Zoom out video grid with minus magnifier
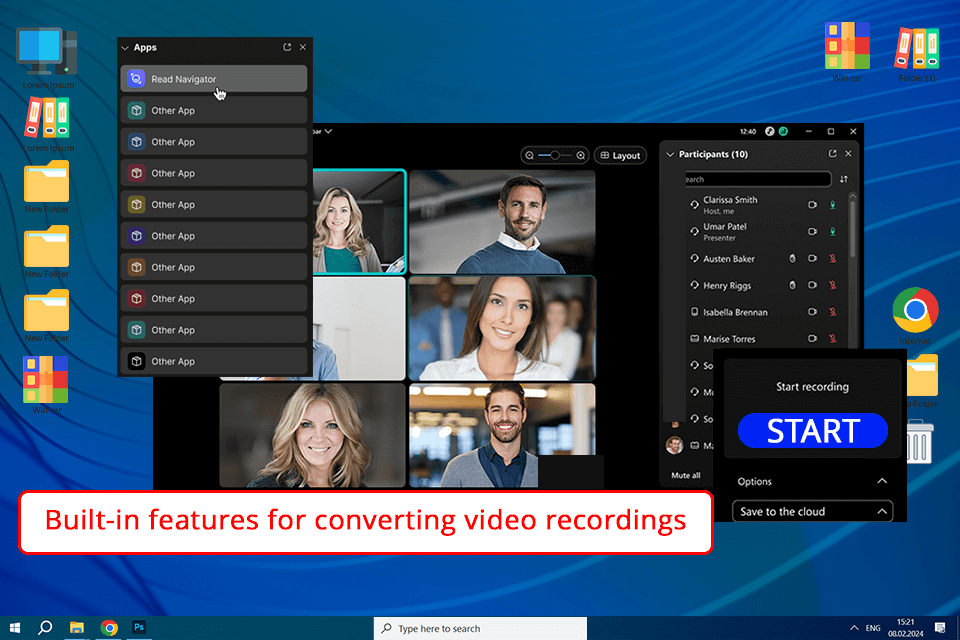Image resolution: width=960 pixels, height=640 pixels. click(x=530, y=156)
